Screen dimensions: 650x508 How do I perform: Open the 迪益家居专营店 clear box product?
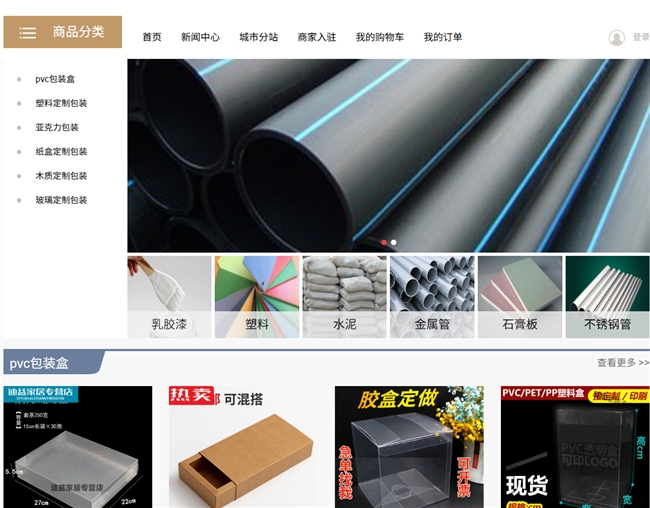click(x=78, y=447)
